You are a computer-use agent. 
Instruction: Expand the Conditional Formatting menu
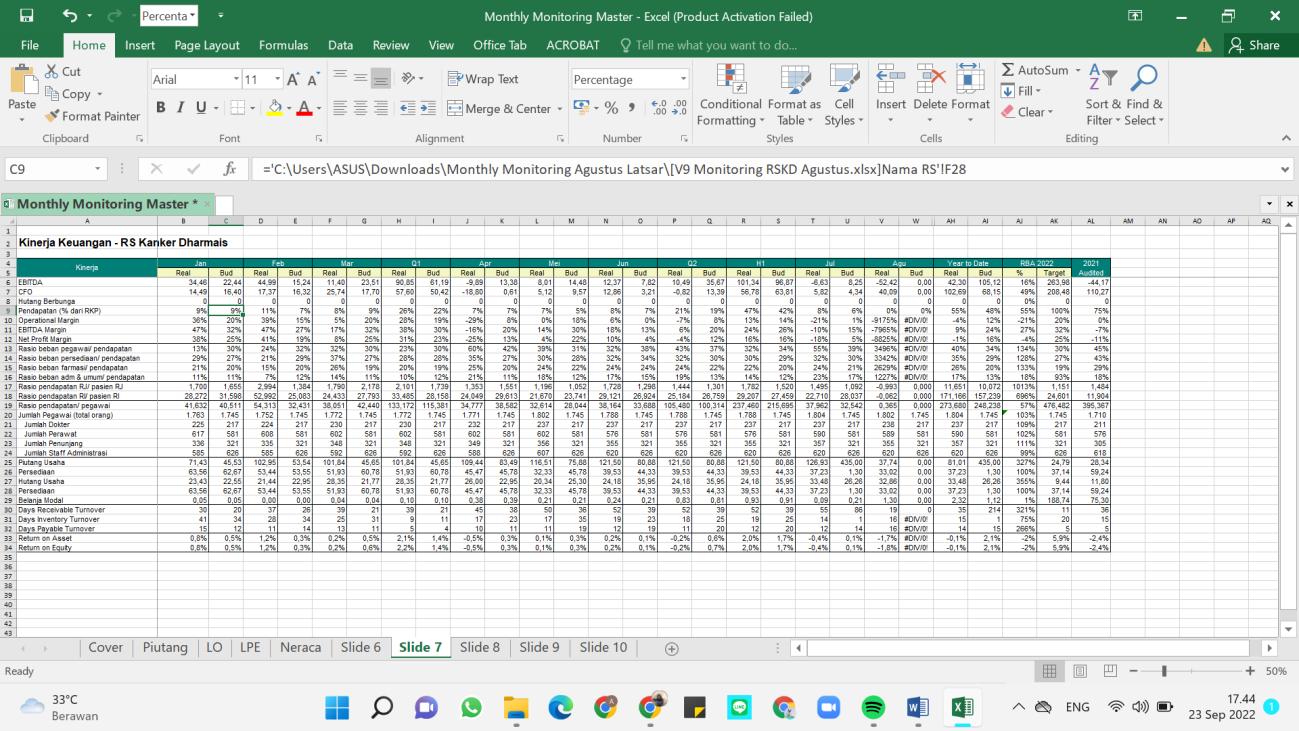click(730, 95)
